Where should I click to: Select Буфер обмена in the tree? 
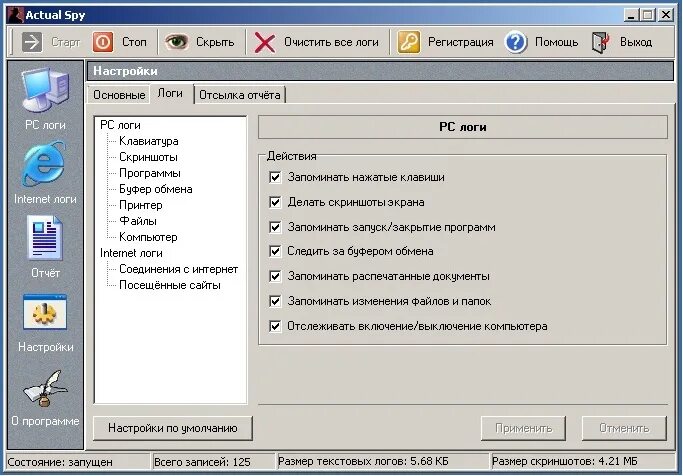tap(156, 189)
